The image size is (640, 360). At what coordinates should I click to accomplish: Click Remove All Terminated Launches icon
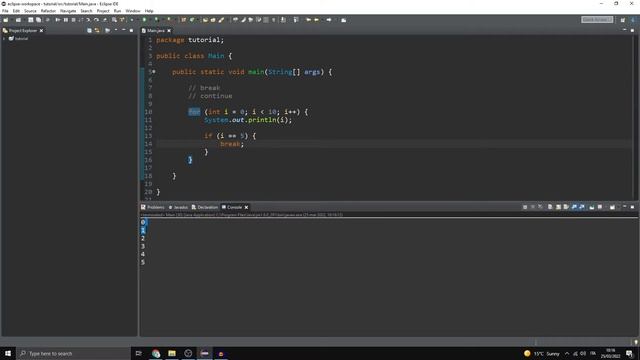(541, 207)
